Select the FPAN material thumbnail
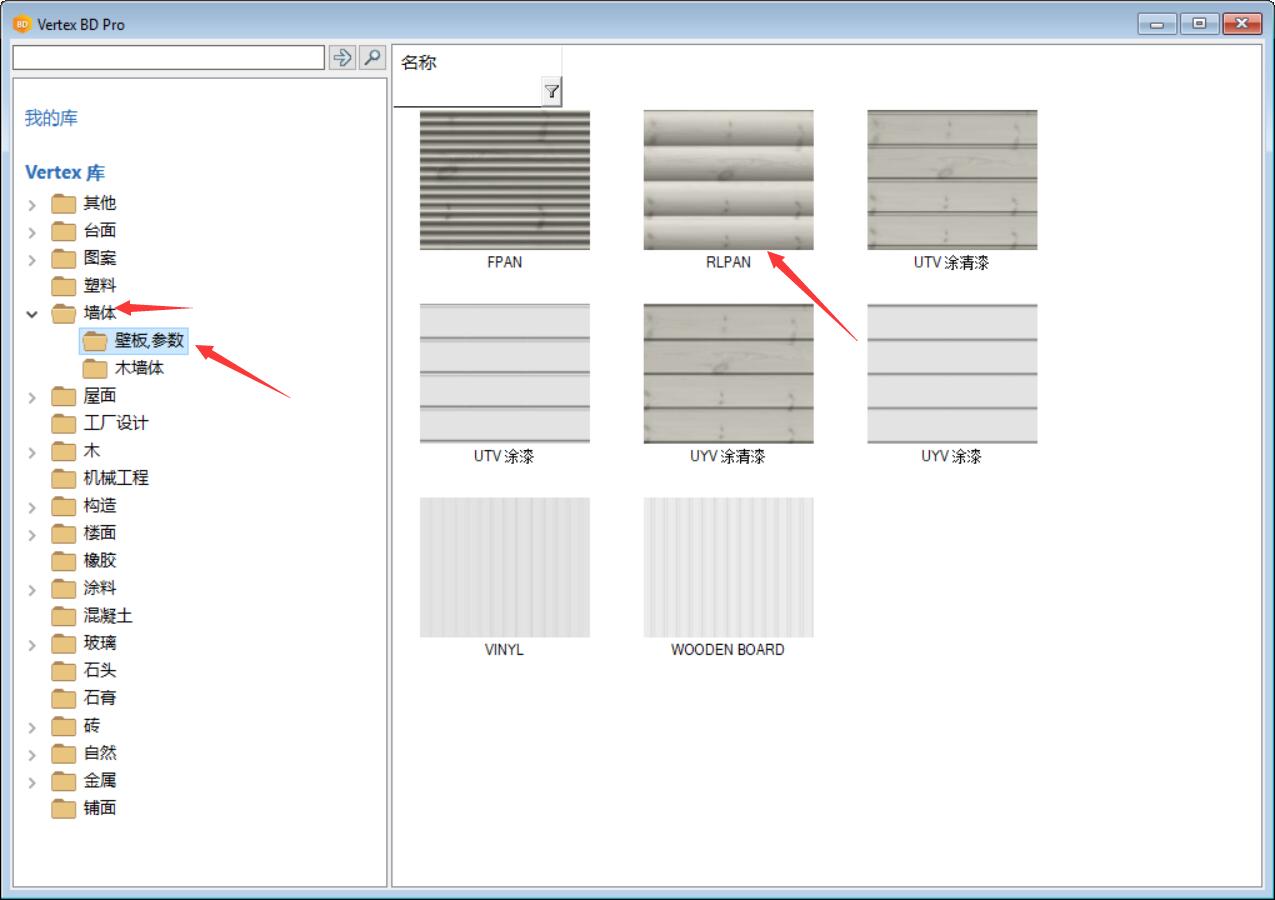Viewport: 1275px width, 900px height. point(505,180)
